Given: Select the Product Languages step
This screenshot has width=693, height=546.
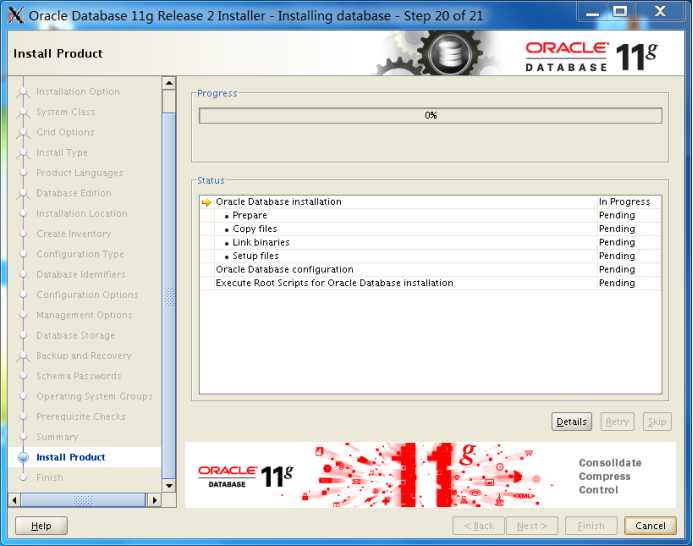Looking at the screenshot, I should point(80,173).
